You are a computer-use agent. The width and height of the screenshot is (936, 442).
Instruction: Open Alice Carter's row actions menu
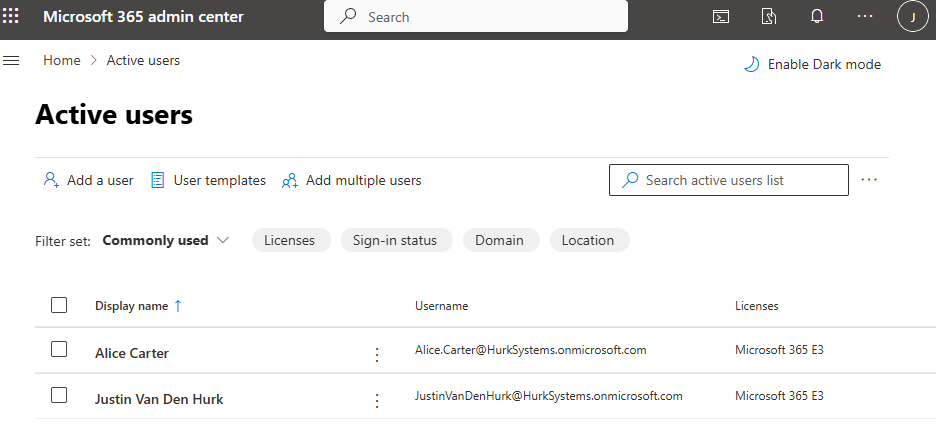click(377, 355)
